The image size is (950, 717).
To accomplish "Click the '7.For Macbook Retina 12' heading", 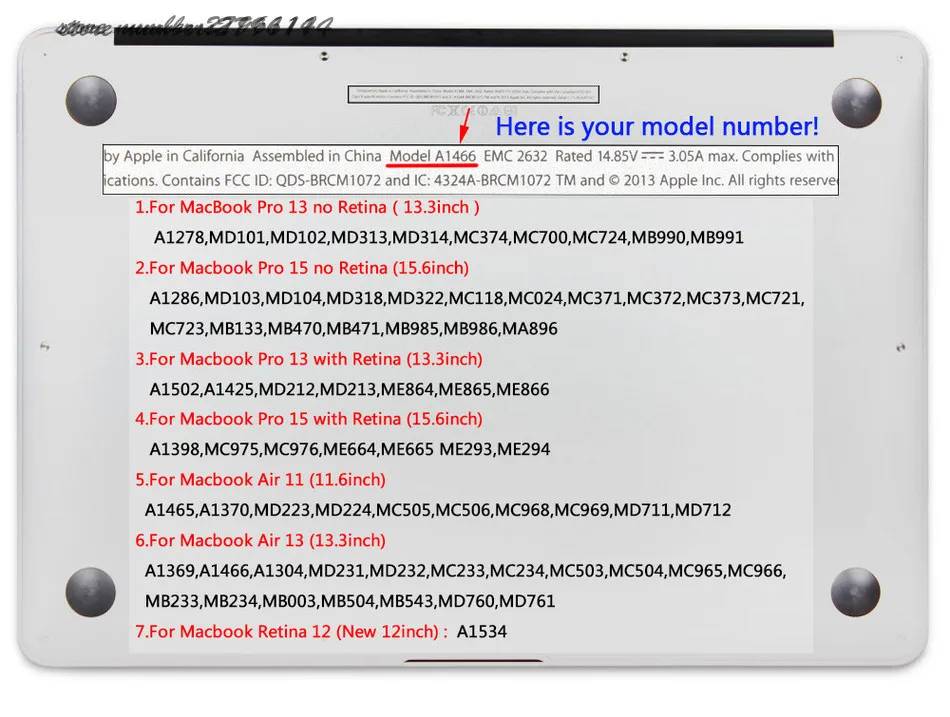I will (x=291, y=632).
